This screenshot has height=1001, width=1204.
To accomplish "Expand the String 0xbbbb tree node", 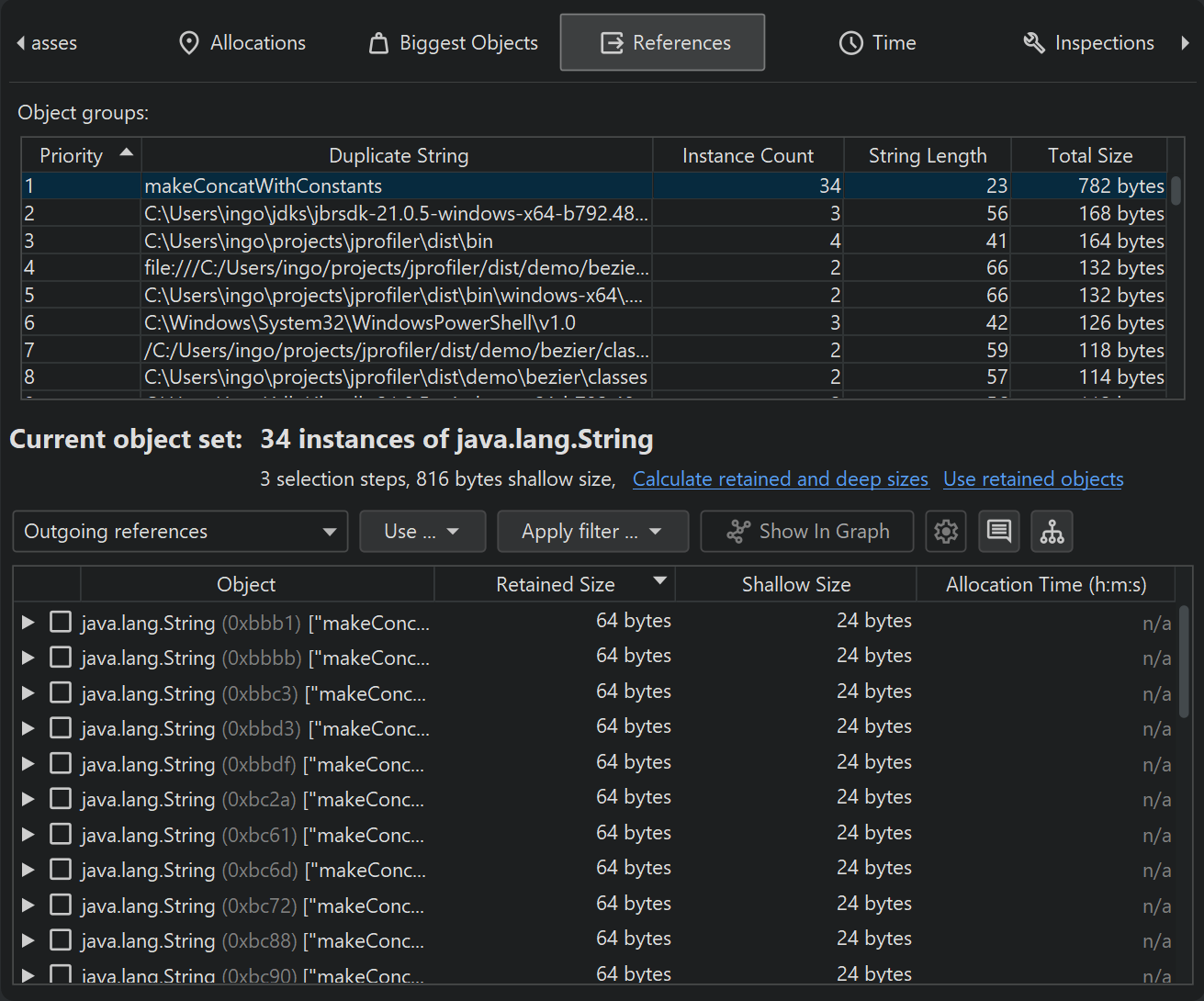I will 28,658.
